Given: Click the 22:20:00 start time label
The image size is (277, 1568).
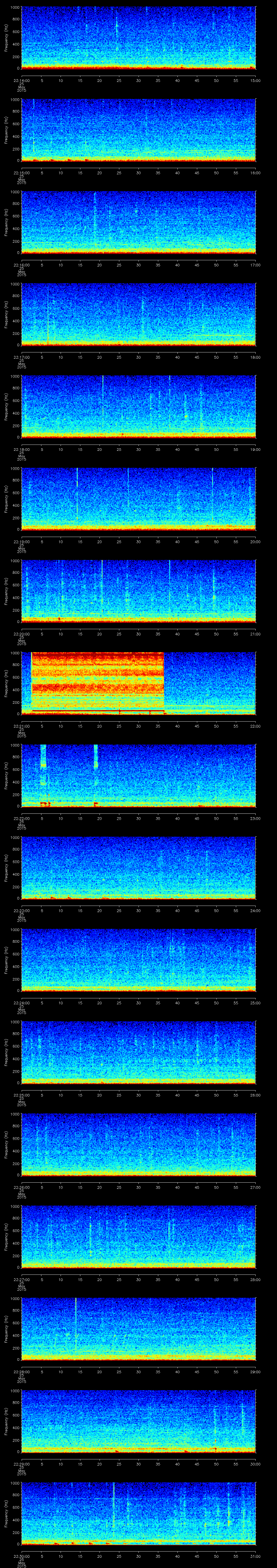Looking at the screenshot, I should click(21, 634).
